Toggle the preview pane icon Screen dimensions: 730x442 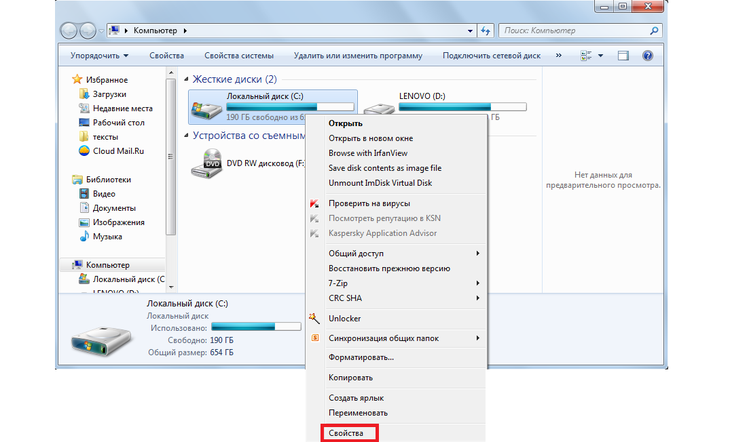pyautogui.click(x=623, y=56)
